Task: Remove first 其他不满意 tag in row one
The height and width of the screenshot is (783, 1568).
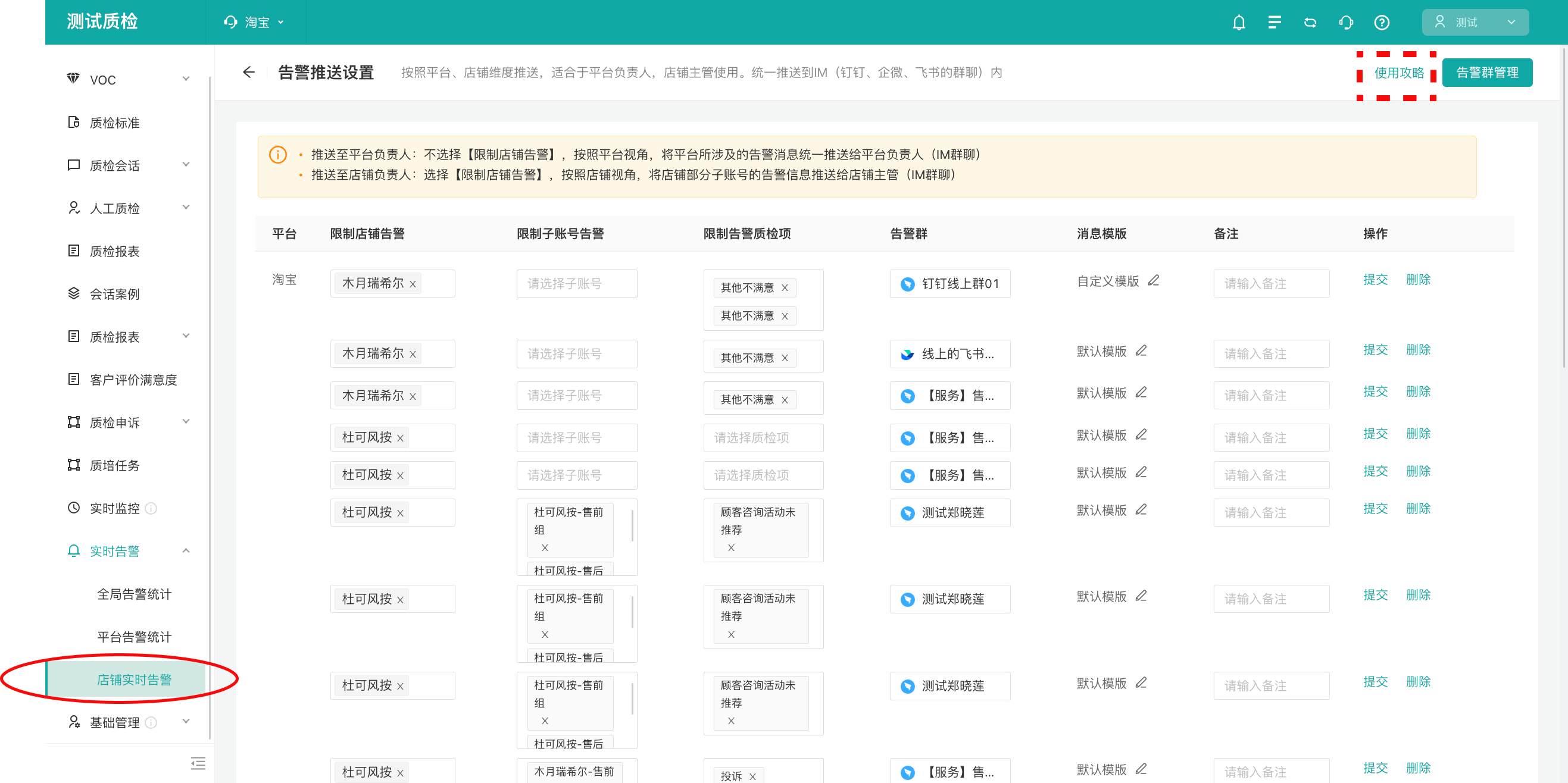Action: 785,288
